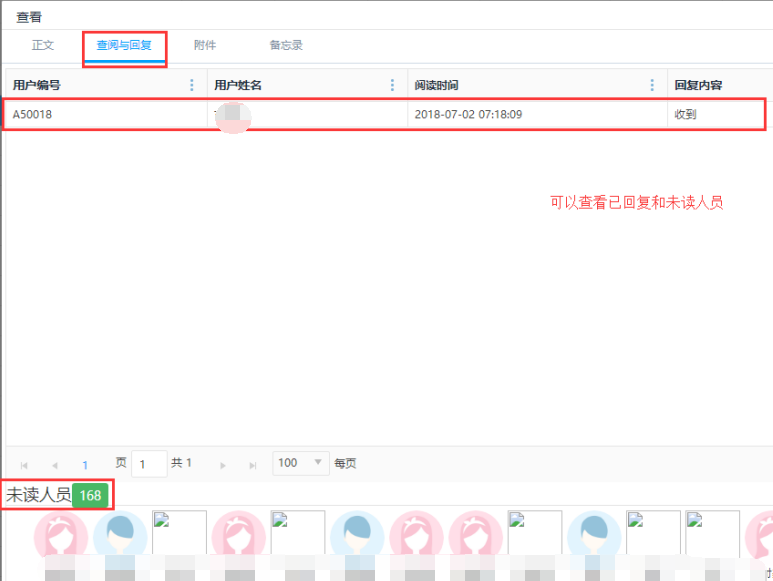
Task: Open column menu for 阅读时间
Action: click(x=653, y=86)
